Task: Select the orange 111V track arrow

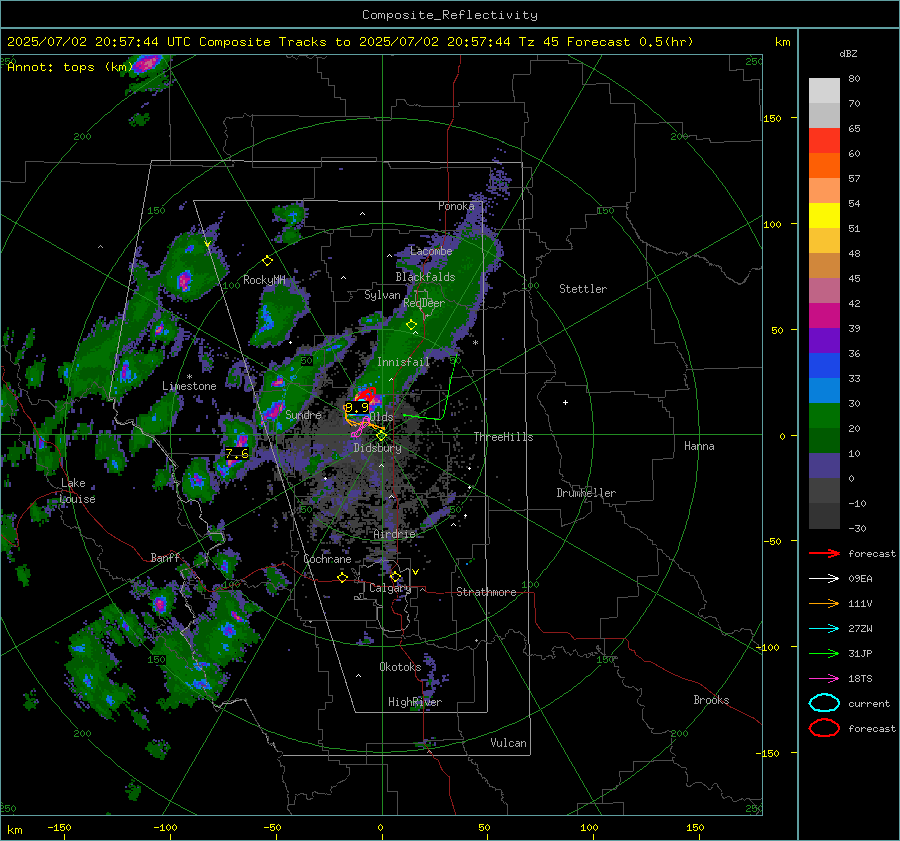Action: pyautogui.click(x=824, y=603)
